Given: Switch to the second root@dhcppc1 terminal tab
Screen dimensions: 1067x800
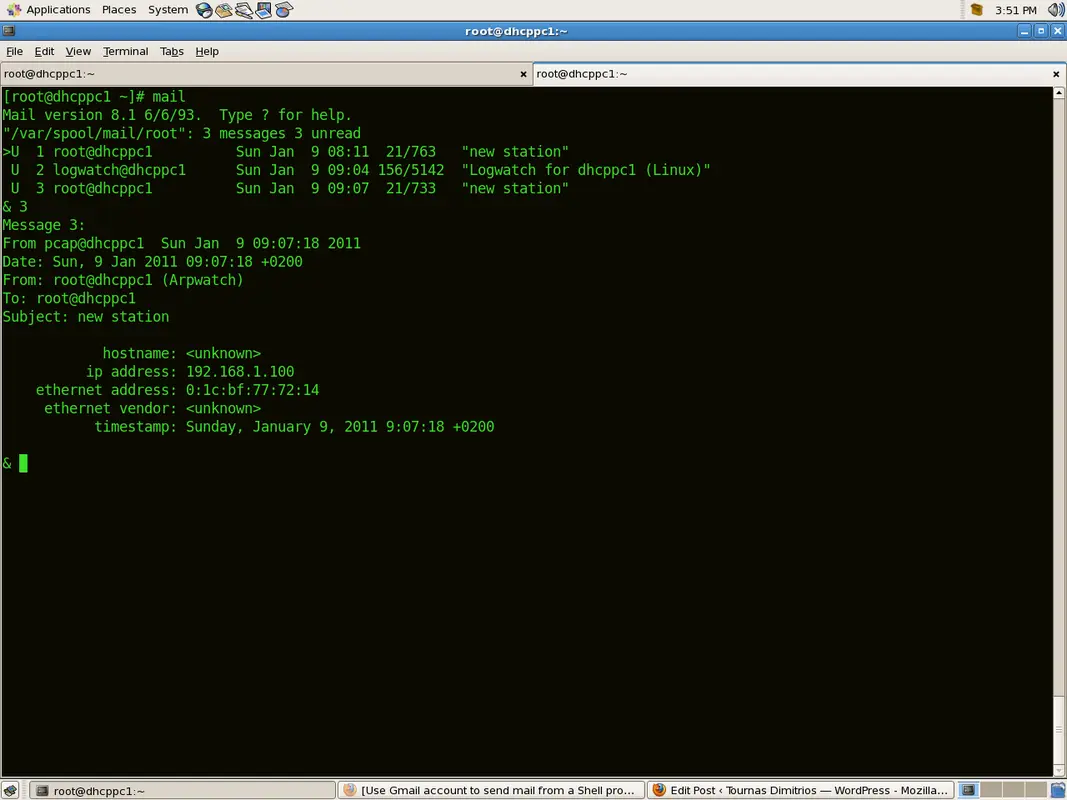Looking at the screenshot, I should coord(583,73).
